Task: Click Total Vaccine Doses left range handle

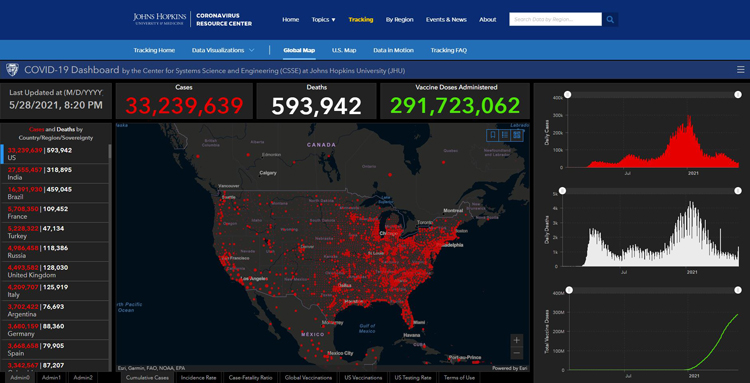Action: click(568, 290)
